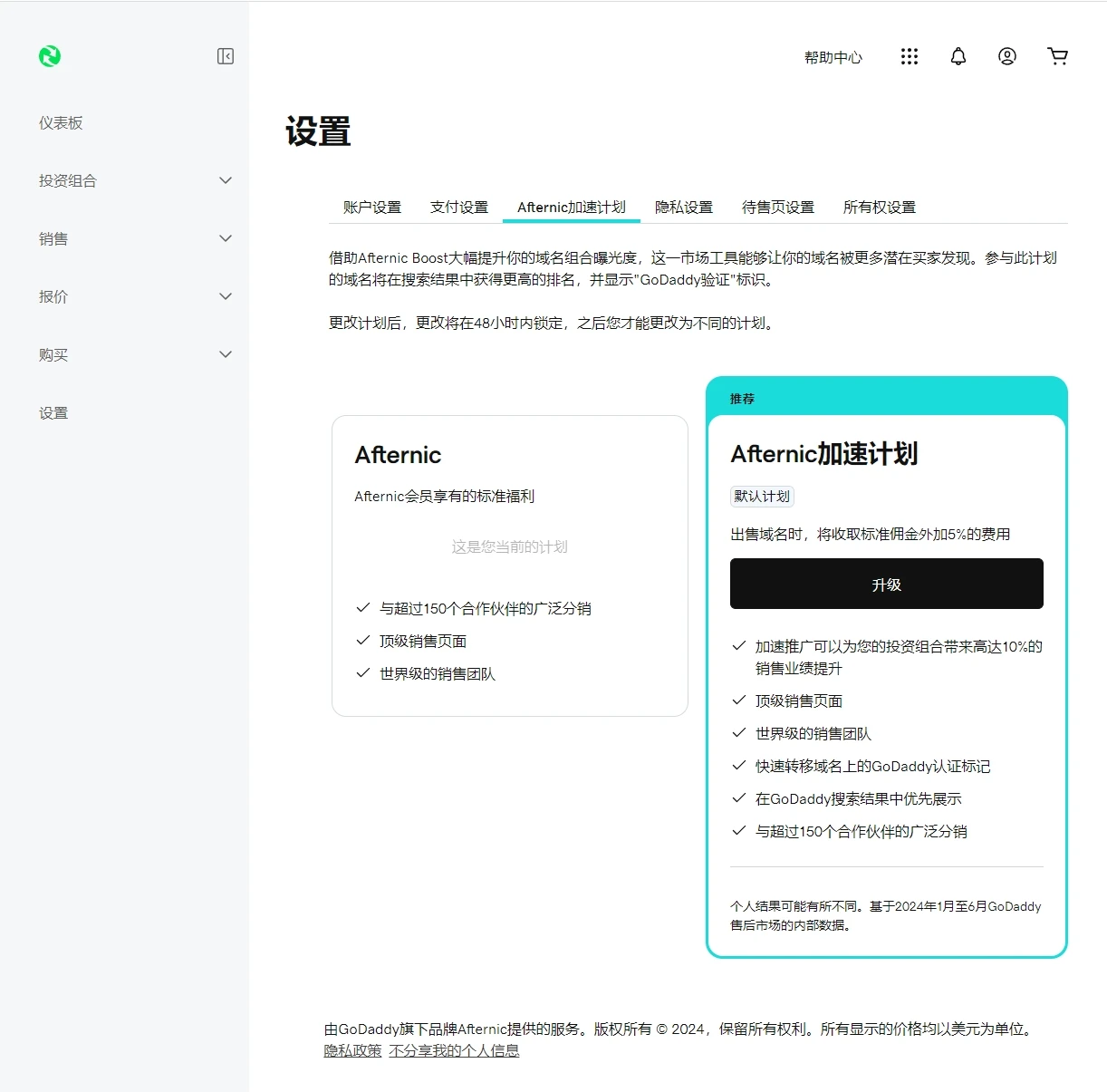Image resolution: width=1107 pixels, height=1092 pixels.
Task: Click text 出售域名时，将收取标准佣金外加5%的费用
Action: [x=871, y=535]
